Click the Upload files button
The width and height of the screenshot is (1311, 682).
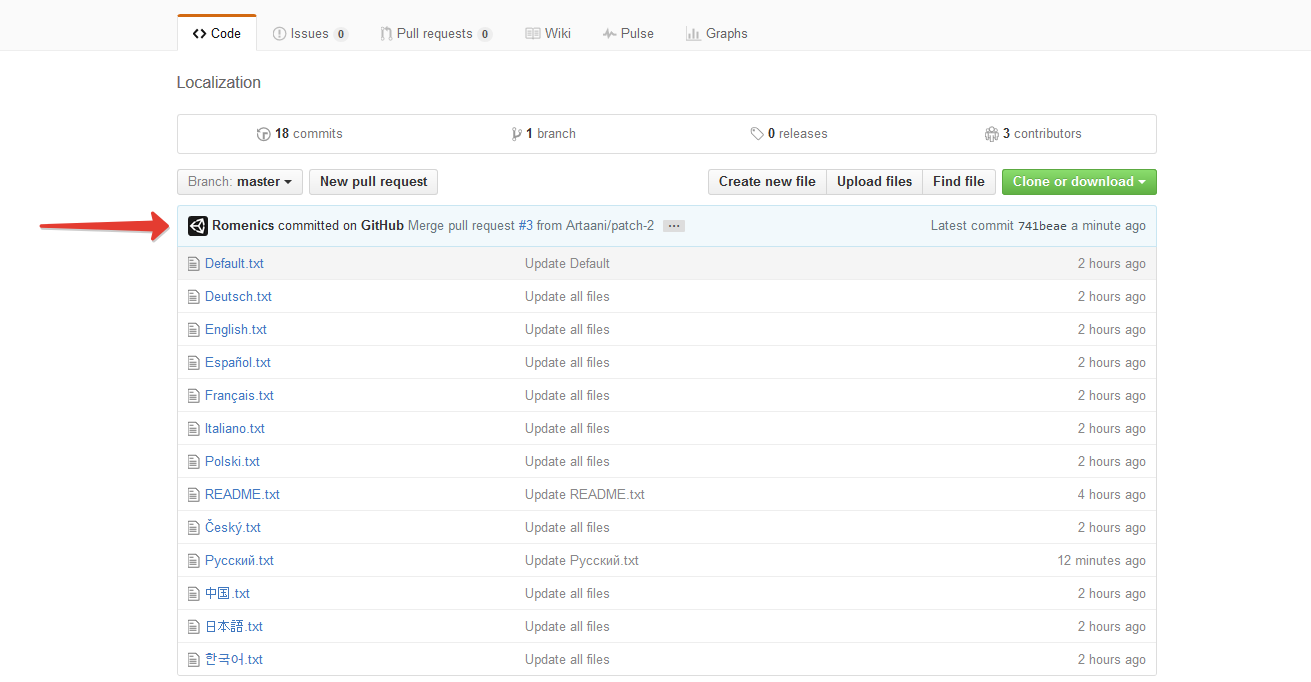tap(874, 182)
